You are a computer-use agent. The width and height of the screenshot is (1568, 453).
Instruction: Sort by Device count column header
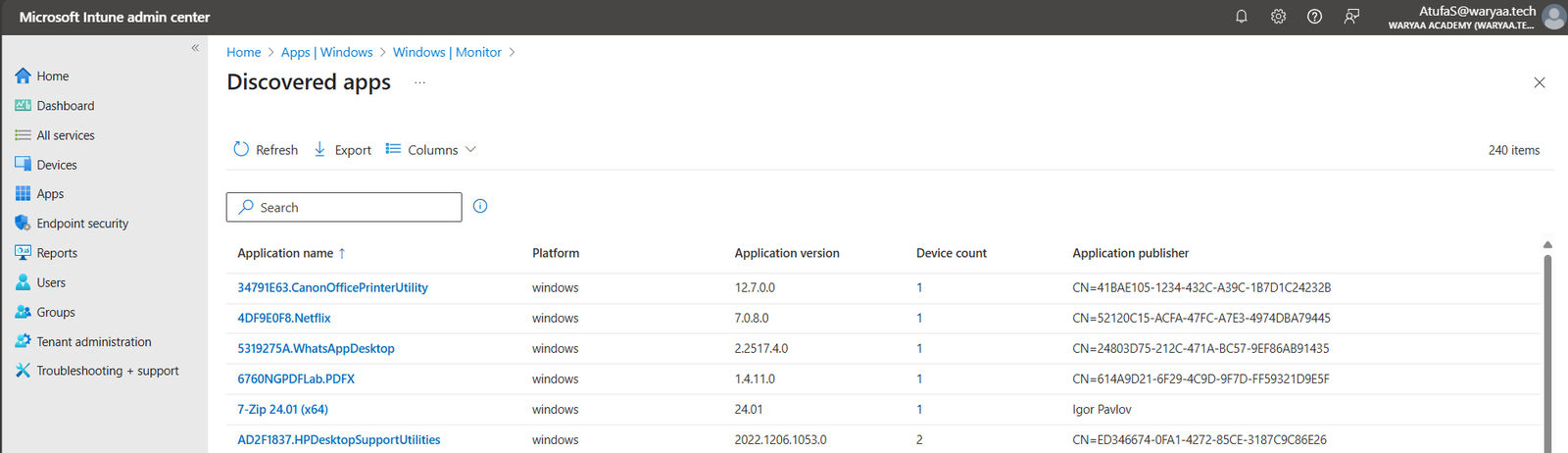tap(952, 253)
